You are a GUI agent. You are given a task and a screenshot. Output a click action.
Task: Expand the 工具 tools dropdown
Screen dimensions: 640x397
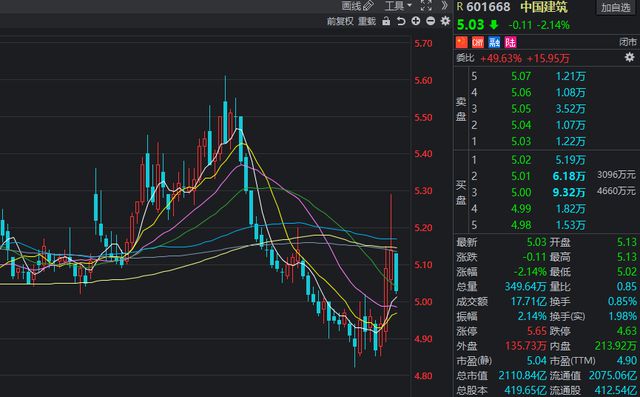[398, 6]
